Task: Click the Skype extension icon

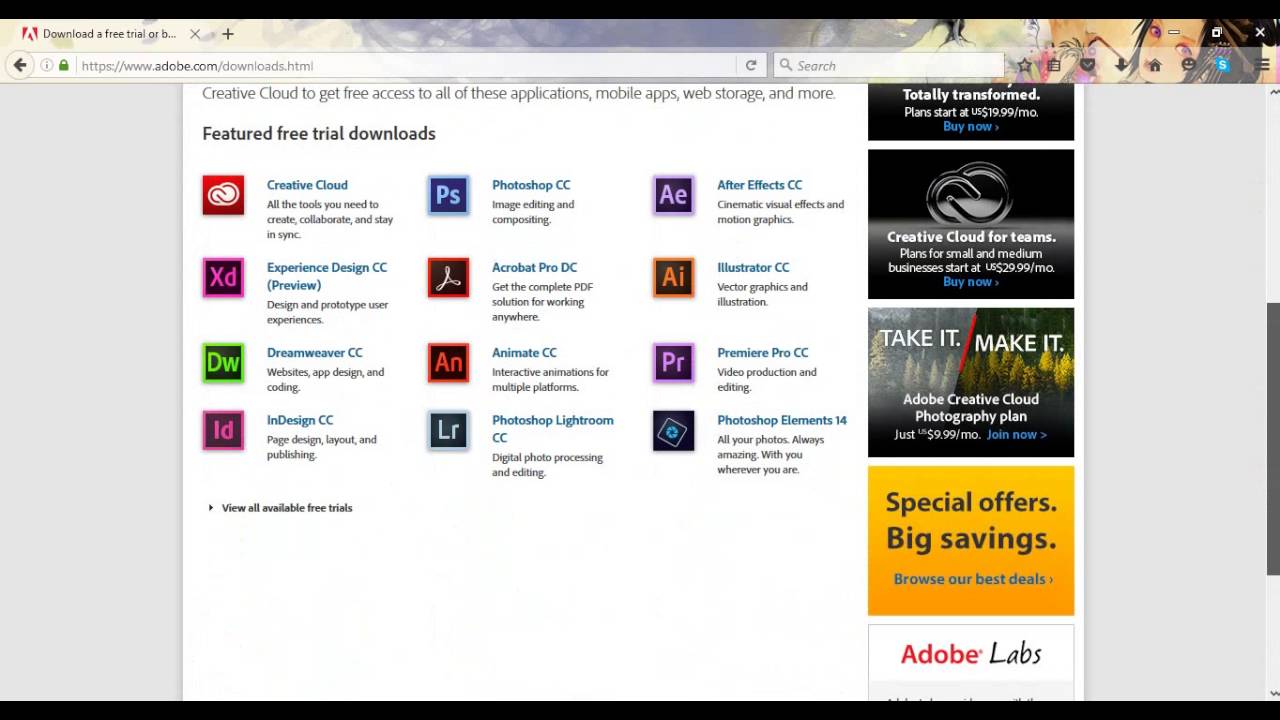Action: tap(1222, 65)
